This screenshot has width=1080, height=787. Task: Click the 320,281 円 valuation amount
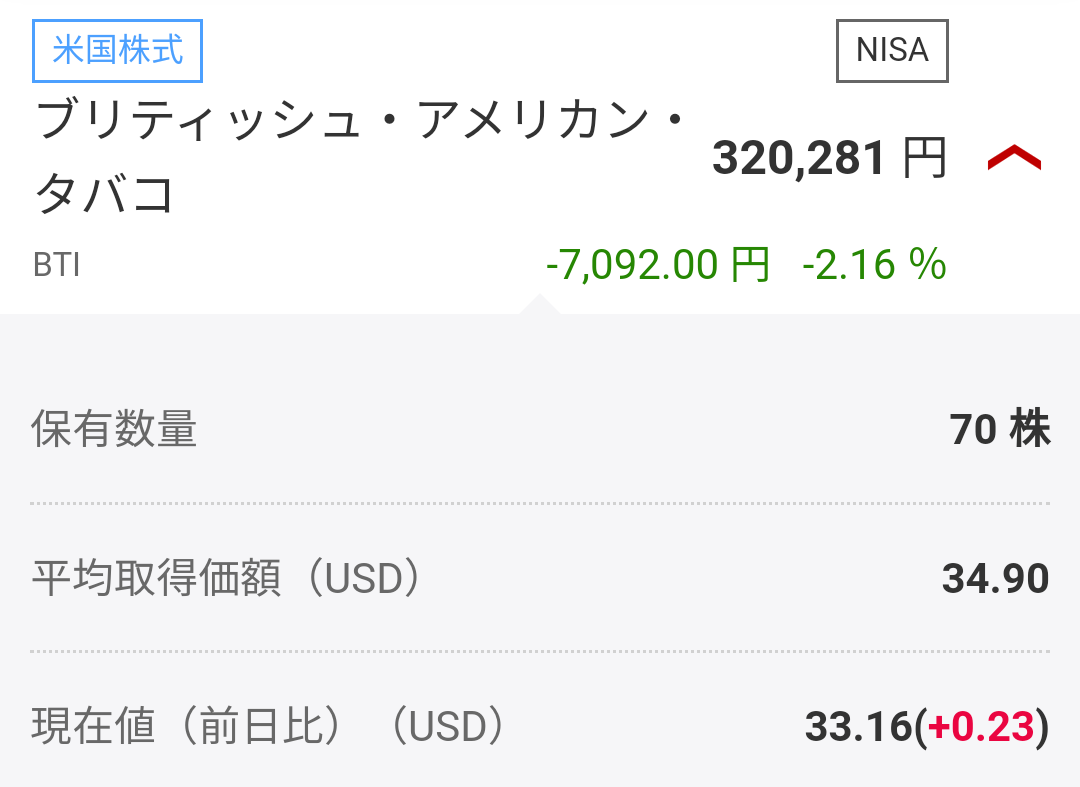coord(798,158)
